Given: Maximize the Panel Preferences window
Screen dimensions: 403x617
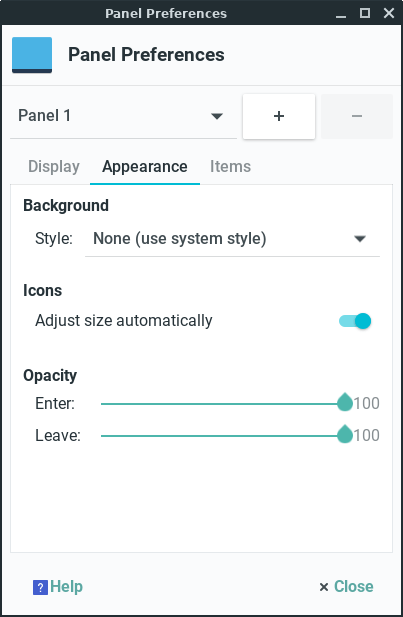Looking at the screenshot, I should 365,13.
